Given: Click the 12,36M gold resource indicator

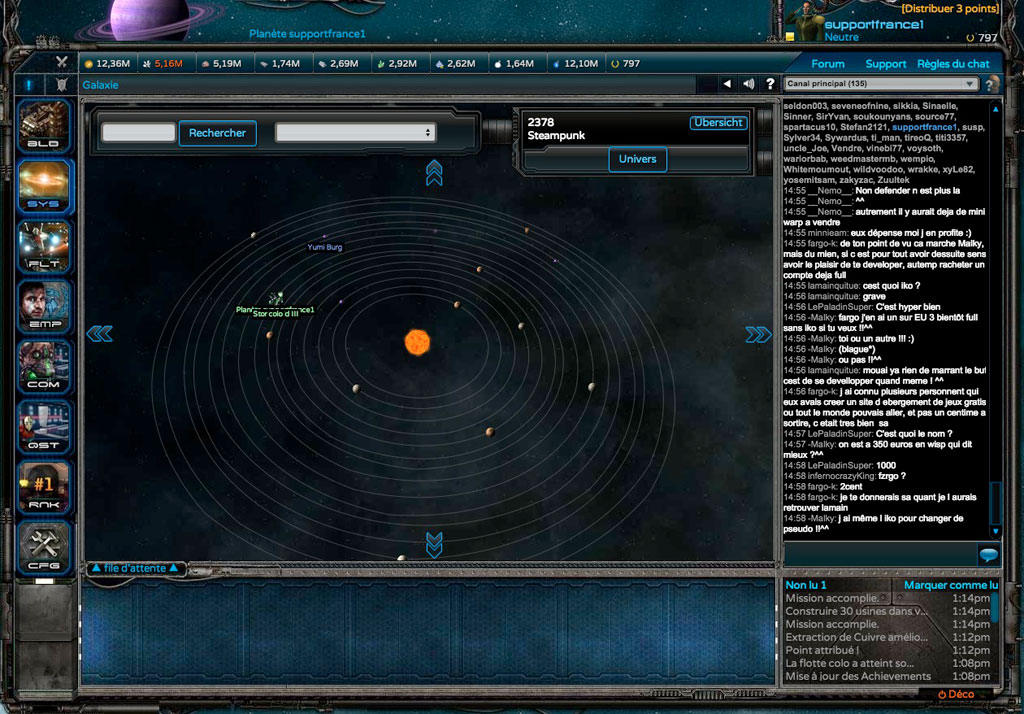Looking at the screenshot, I should (x=108, y=63).
